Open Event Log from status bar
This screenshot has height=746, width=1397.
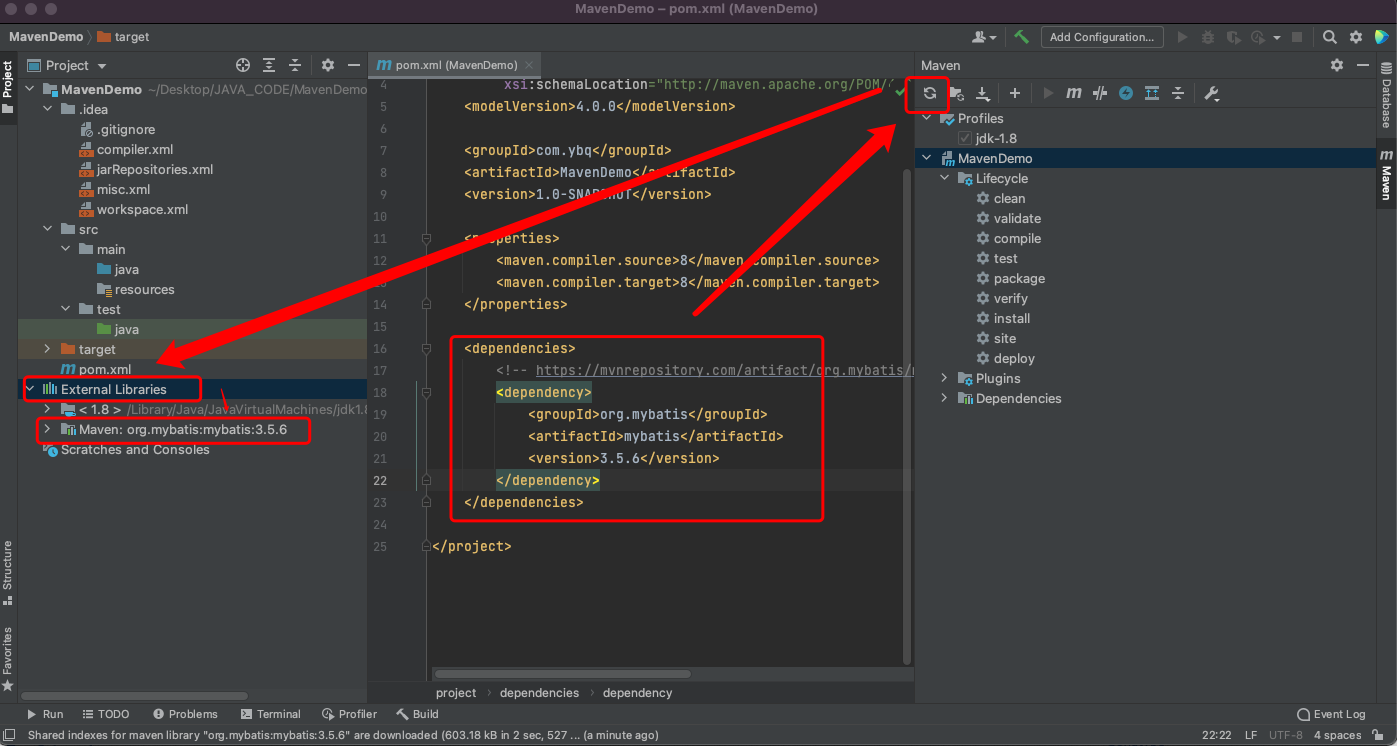click(1330, 714)
